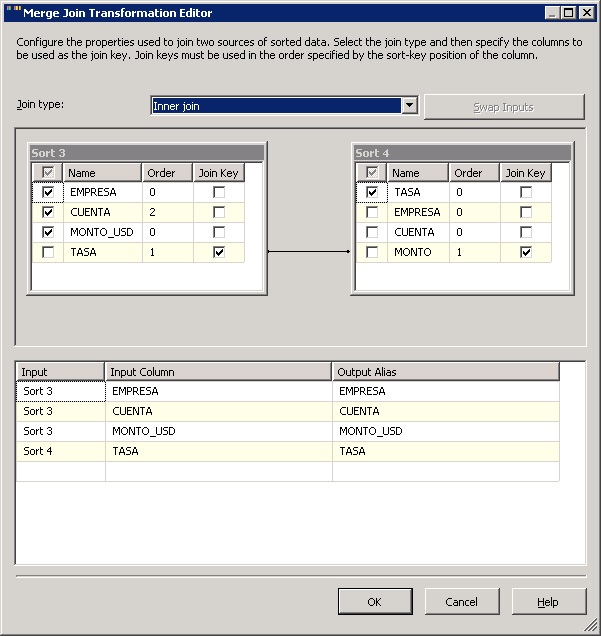Check the TASA column in Sort 3
601x636 pixels.
(47, 252)
